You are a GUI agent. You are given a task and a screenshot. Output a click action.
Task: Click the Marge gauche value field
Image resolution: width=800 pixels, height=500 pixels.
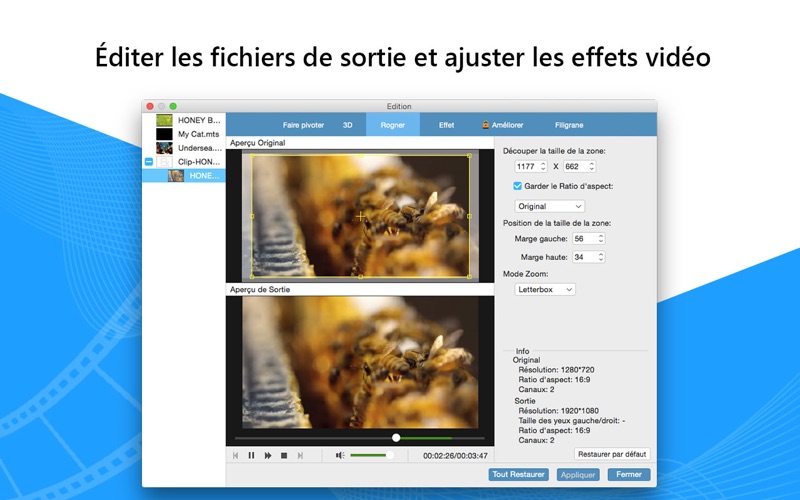click(584, 238)
